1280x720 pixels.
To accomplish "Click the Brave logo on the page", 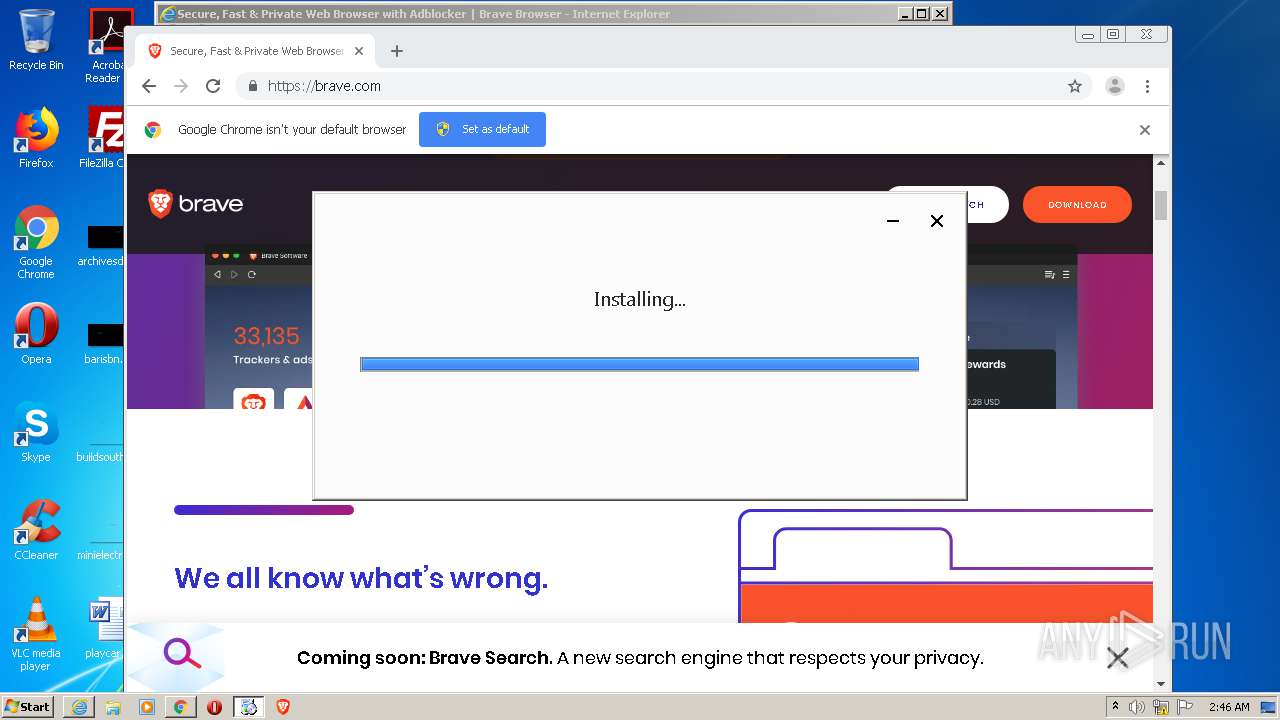I will [x=196, y=204].
